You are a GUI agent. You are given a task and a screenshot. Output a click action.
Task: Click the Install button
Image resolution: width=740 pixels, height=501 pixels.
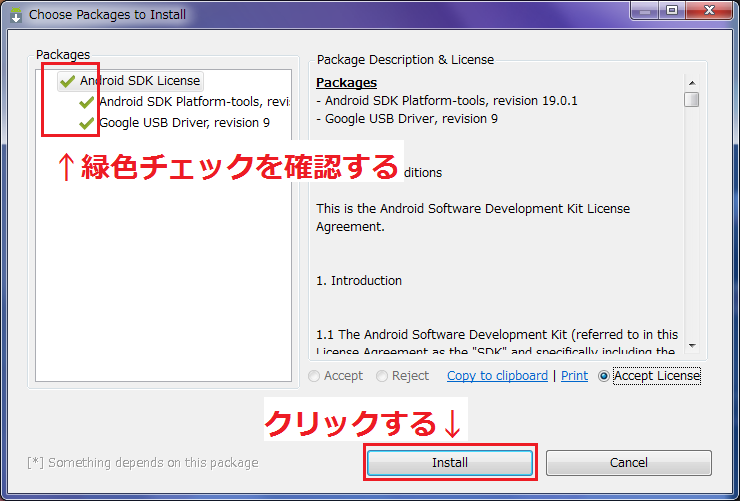coord(450,462)
